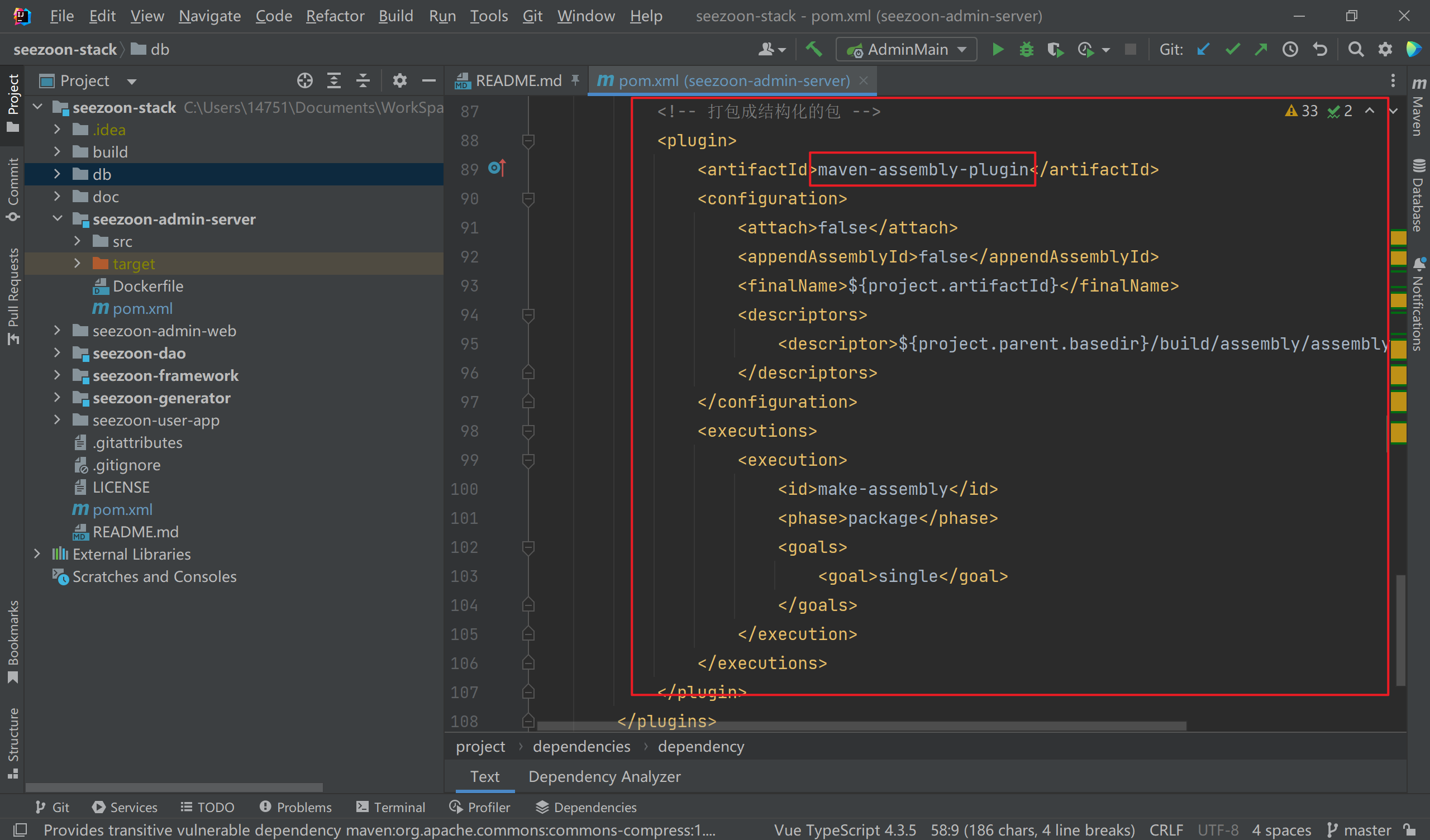1430x840 pixels.
Task: Open the Refactor menu
Action: [x=335, y=16]
